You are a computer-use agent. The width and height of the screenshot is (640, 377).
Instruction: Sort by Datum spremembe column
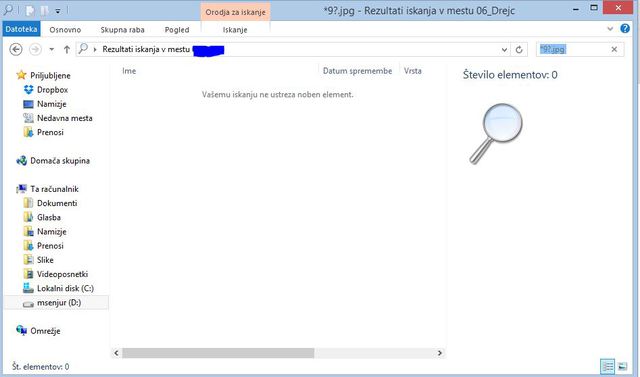(x=357, y=71)
